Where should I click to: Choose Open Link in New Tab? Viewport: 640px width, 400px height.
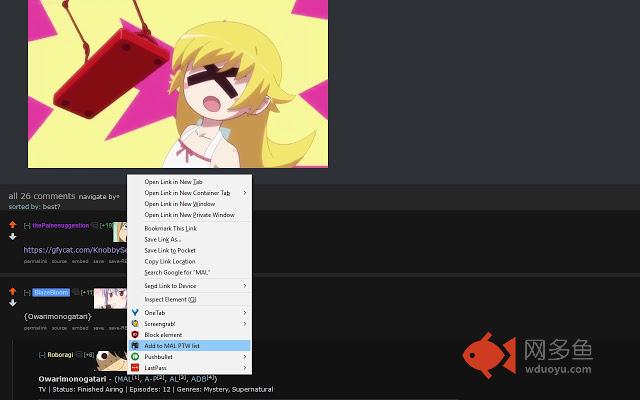(190, 182)
